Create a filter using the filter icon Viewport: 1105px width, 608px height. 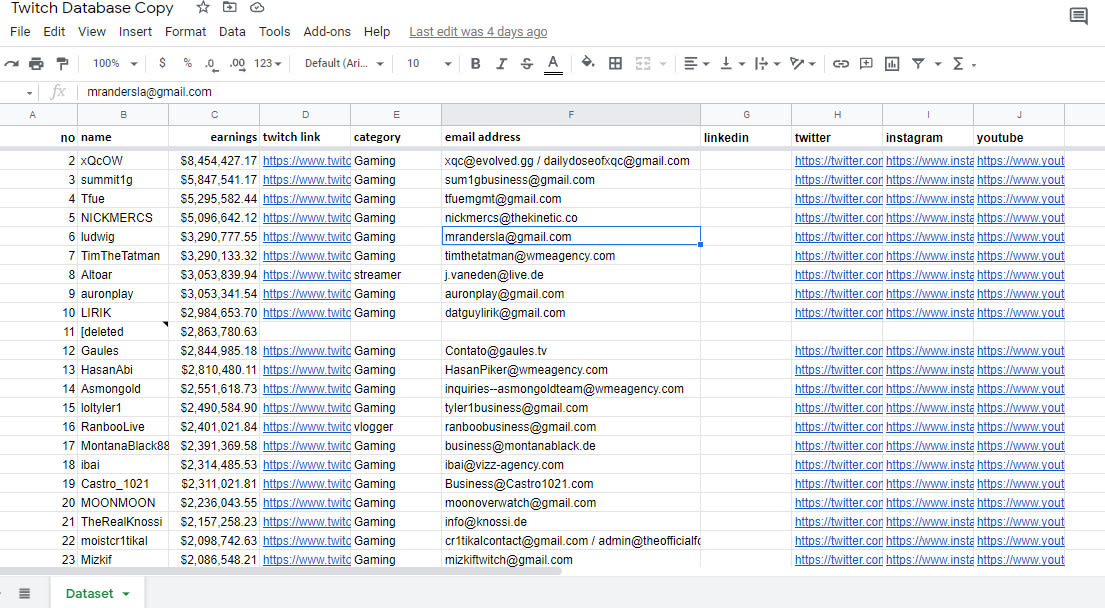click(919, 63)
